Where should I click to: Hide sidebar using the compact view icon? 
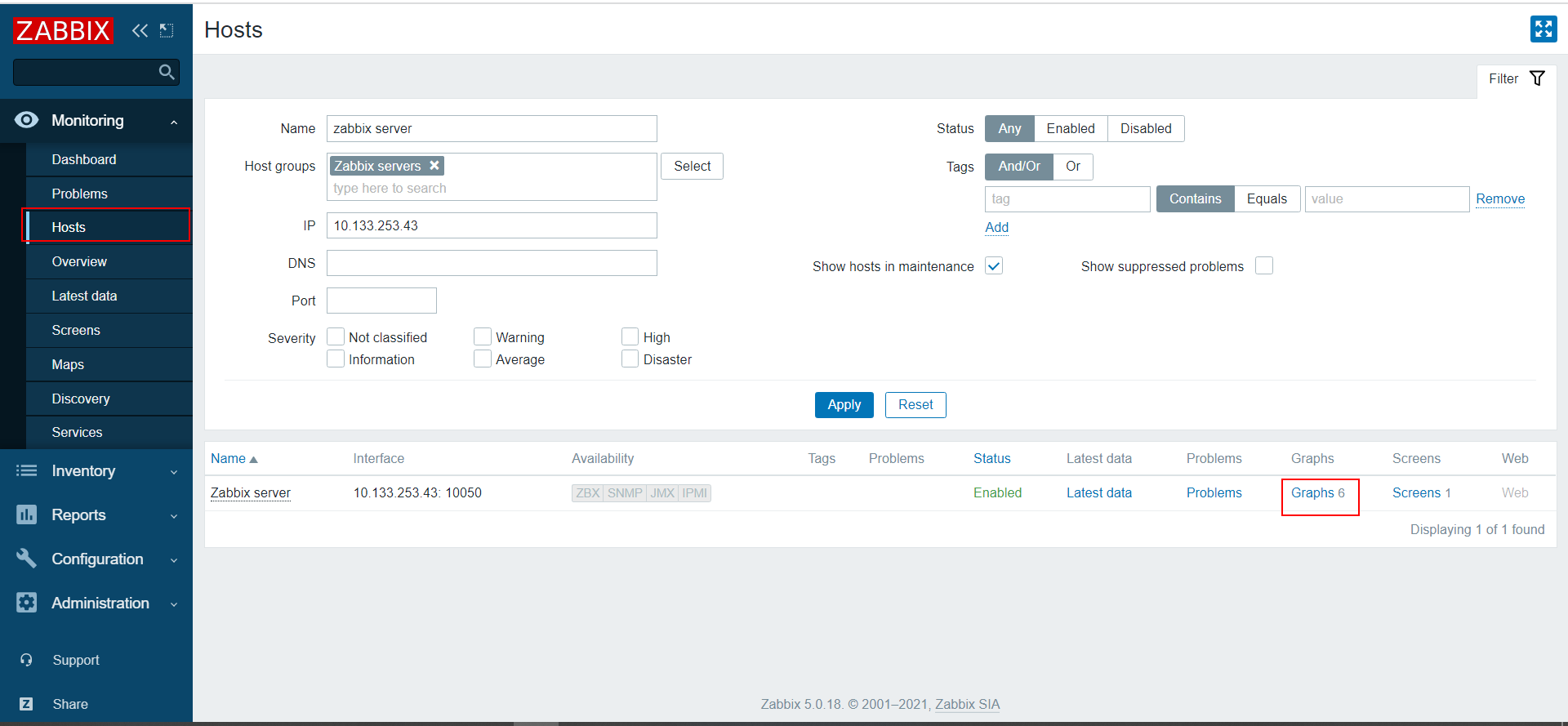point(167,30)
